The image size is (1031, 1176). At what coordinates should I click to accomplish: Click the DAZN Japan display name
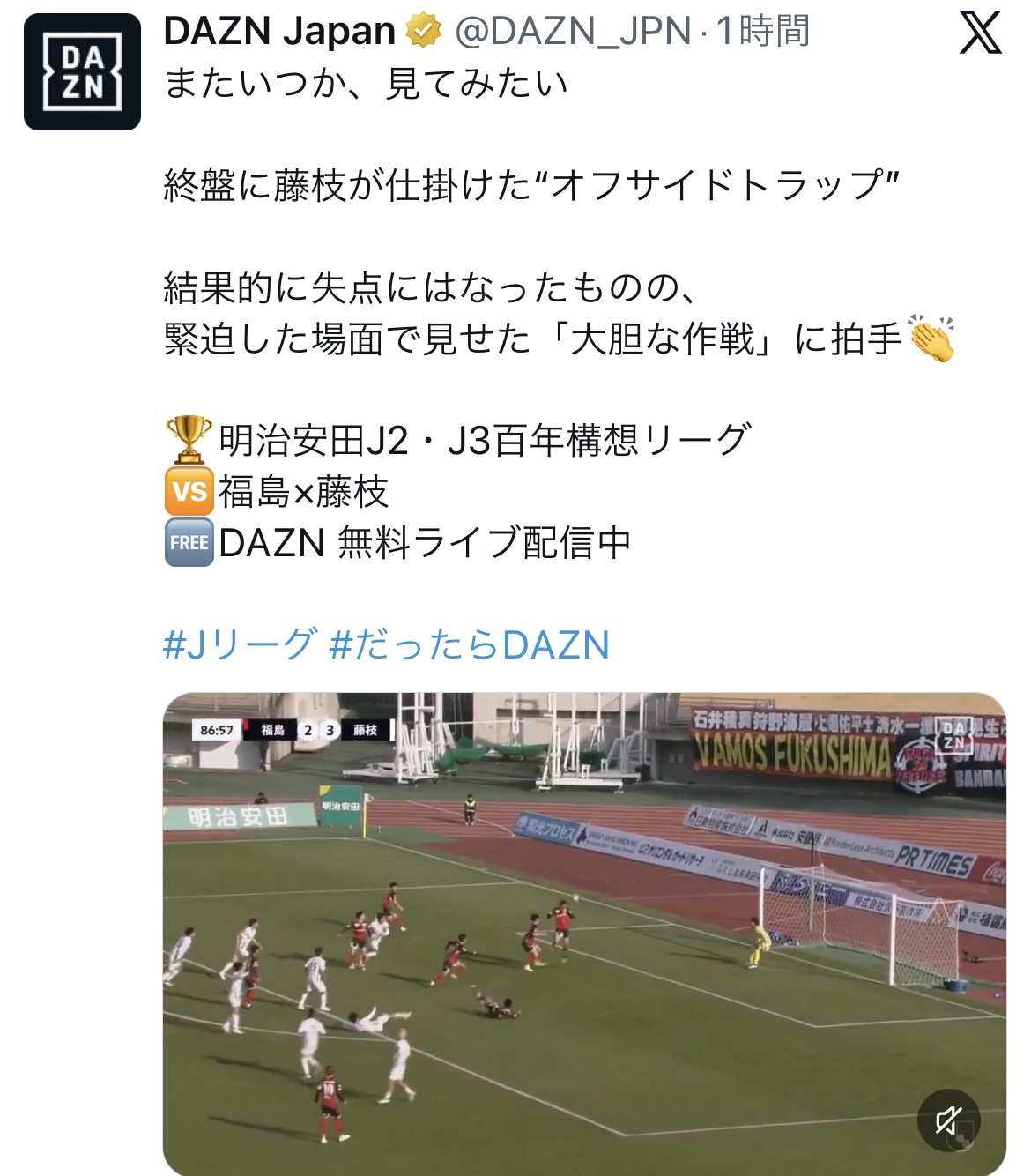click(x=279, y=32)
